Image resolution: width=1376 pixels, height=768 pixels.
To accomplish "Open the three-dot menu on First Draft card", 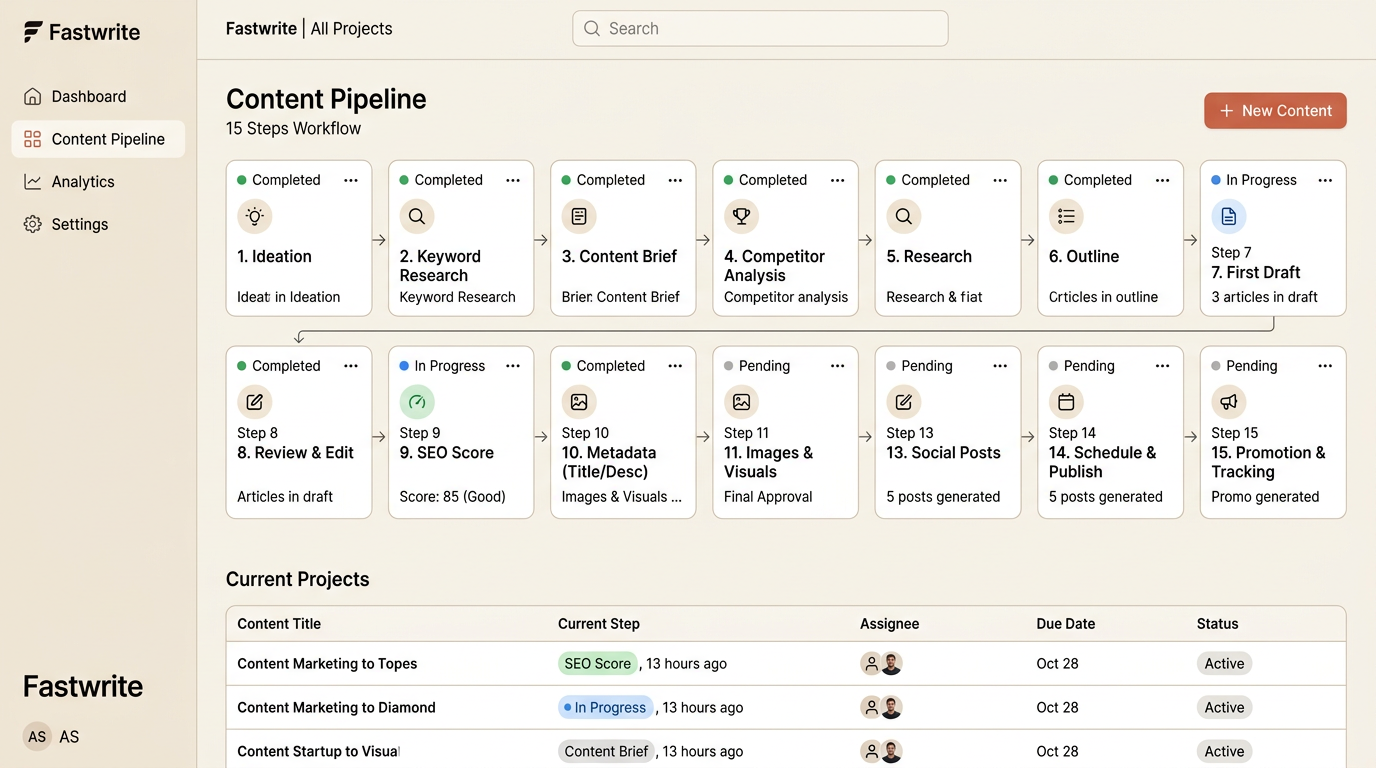I will click(1325, 180).
